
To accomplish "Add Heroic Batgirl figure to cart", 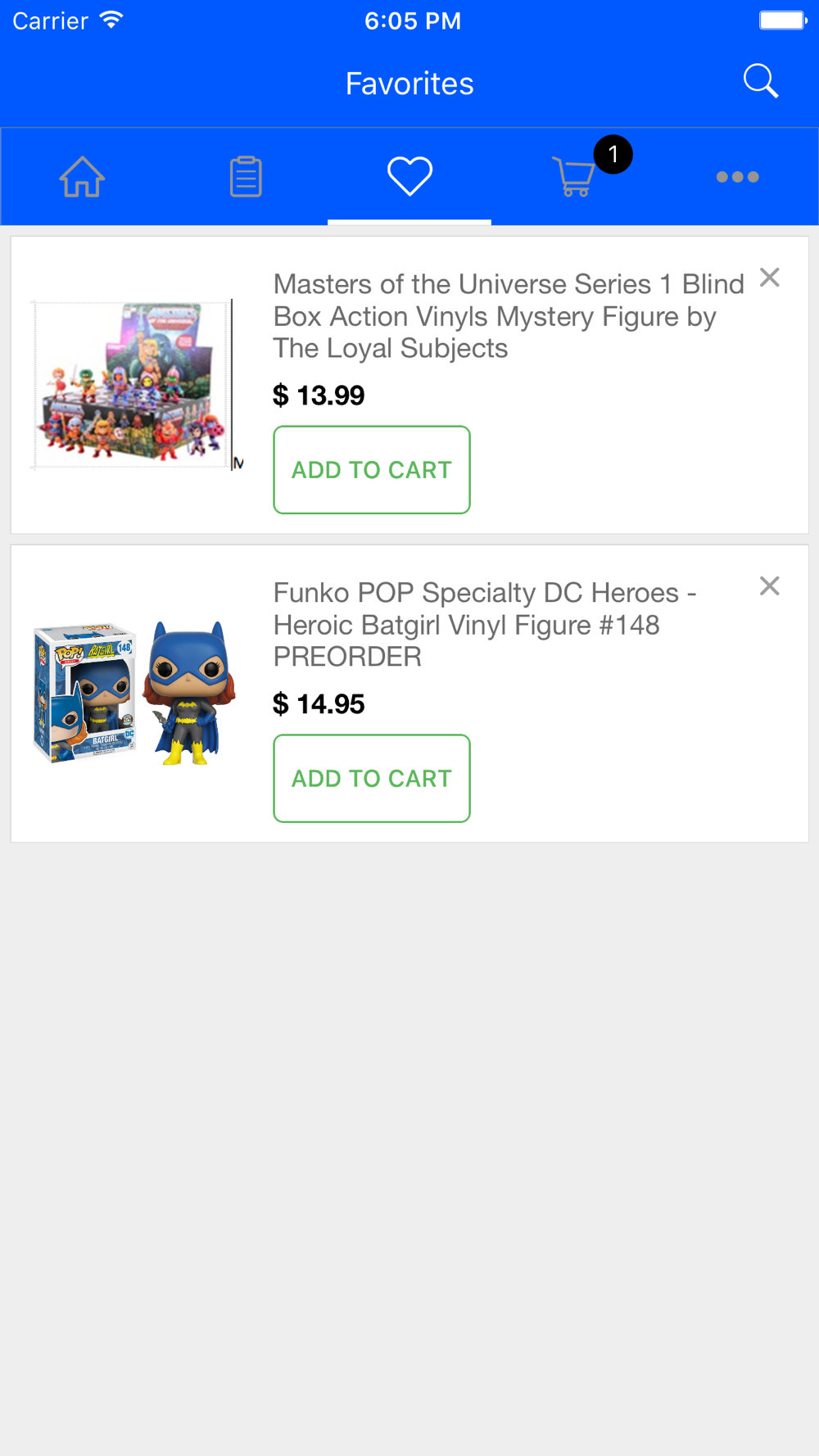I will tap(372, 779).
